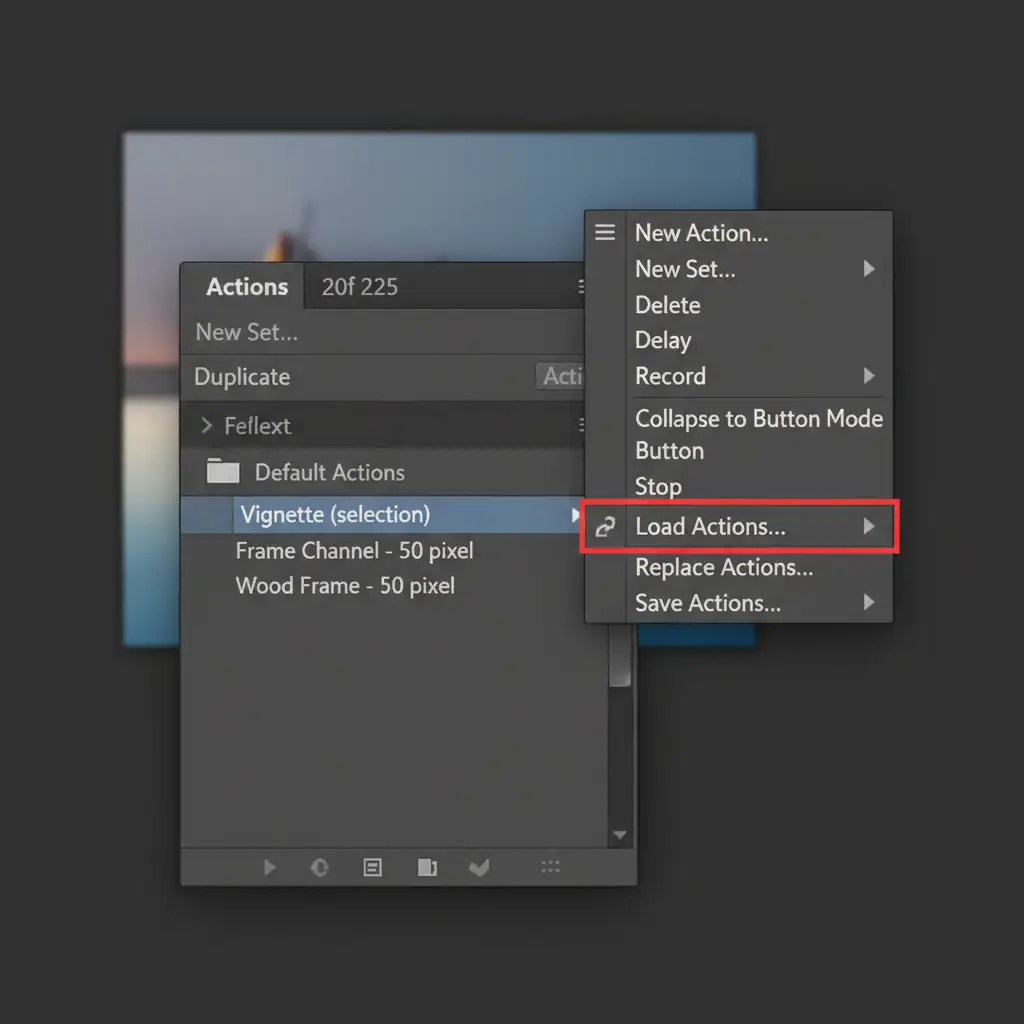Switch to the Actions tab
This screenshot has height=1024, width=1024.
(x=247, y=287)
